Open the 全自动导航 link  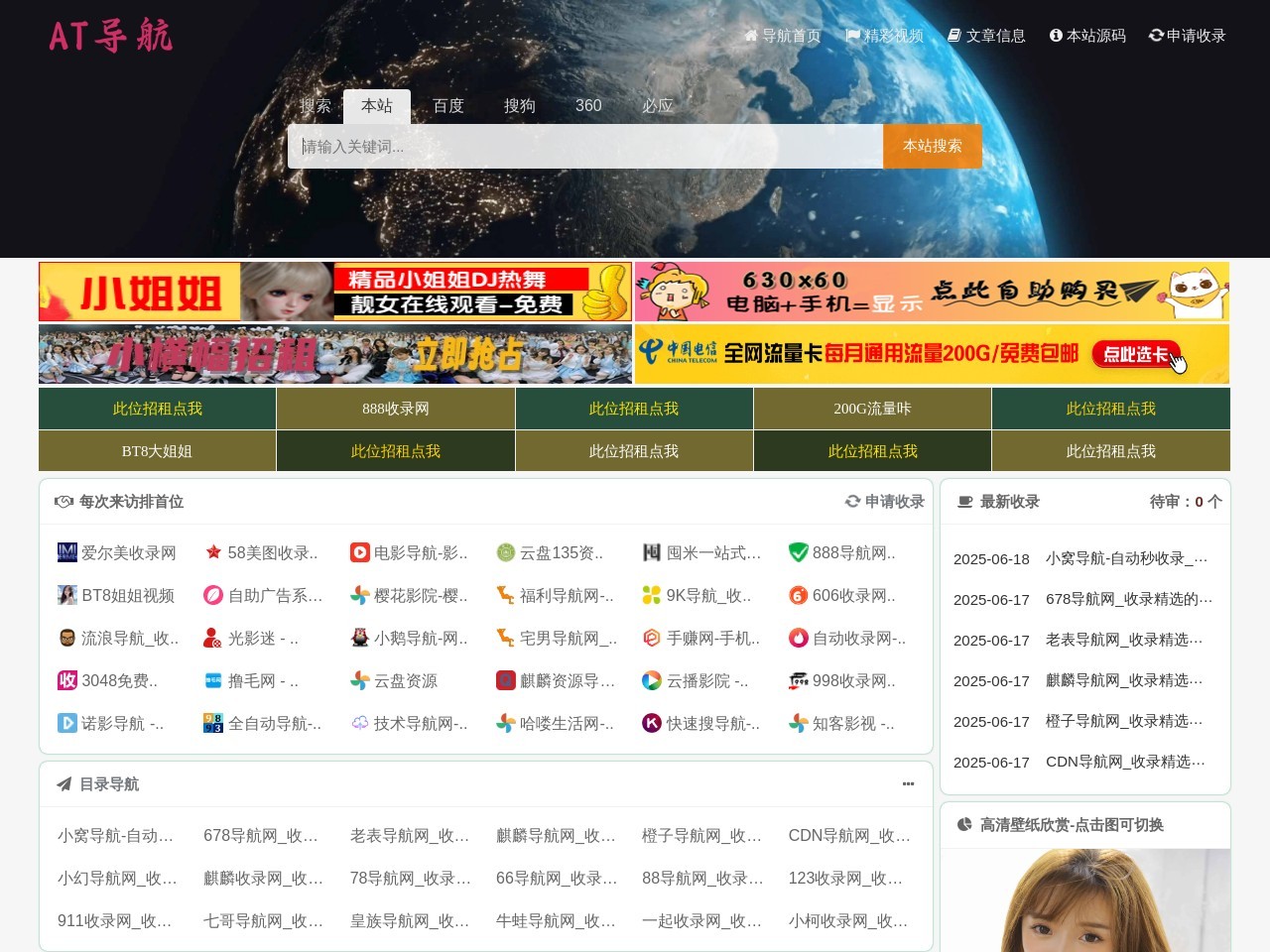tap(275, 724)
